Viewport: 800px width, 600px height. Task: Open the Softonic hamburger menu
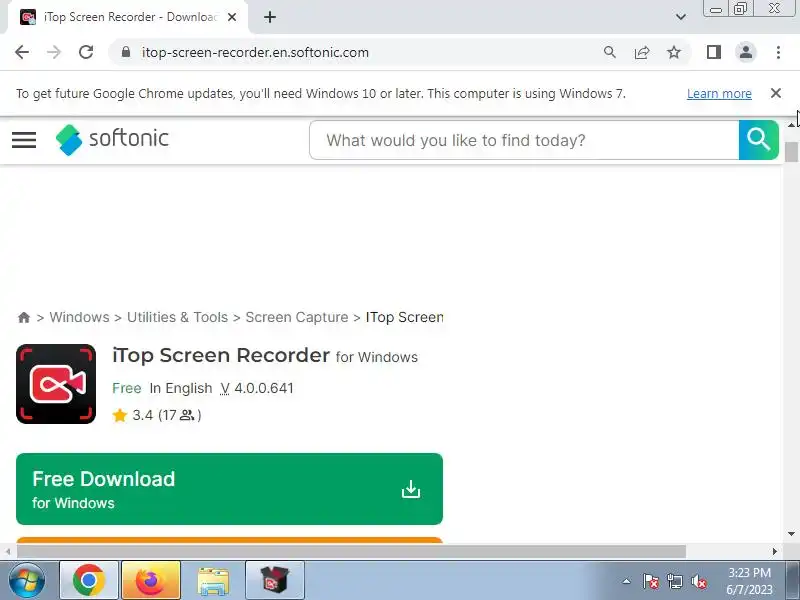(24, 140)
